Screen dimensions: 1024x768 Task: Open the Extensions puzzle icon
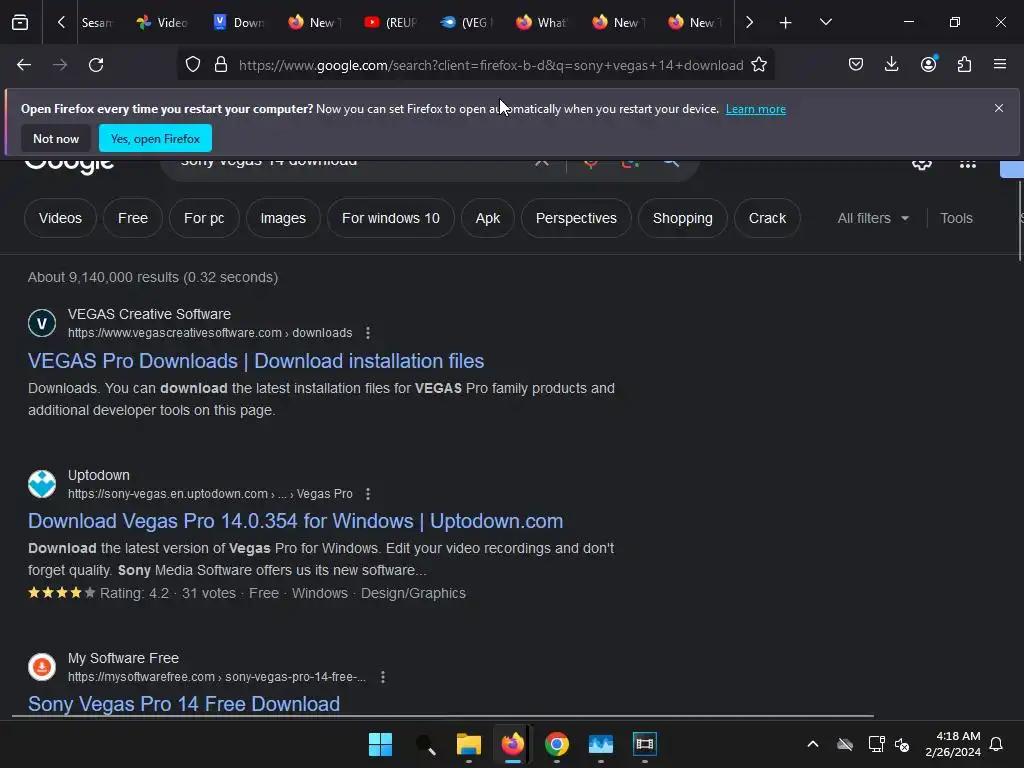(964, 64)
